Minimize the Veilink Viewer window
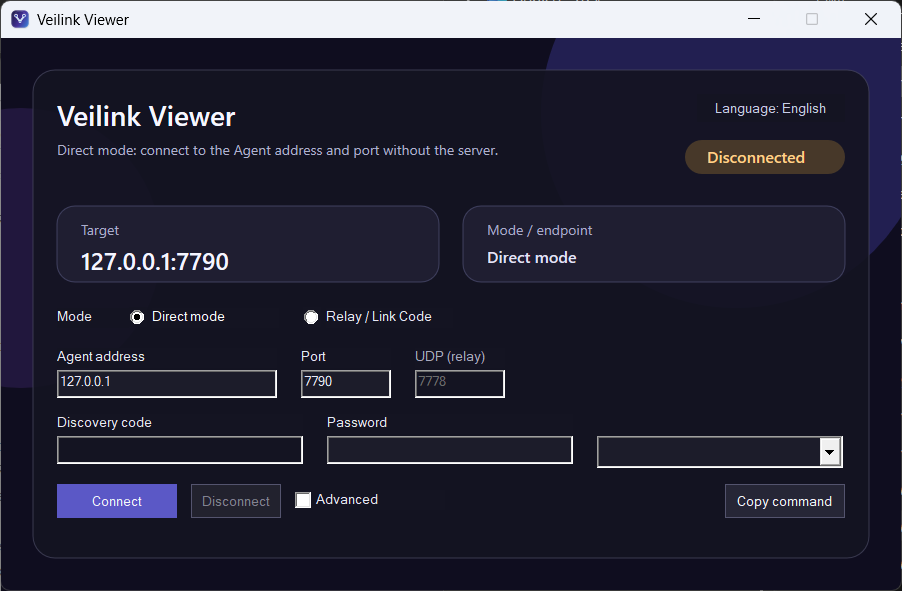Image resolution: width=902 pixels, height=591 pixels. point(754,19)
